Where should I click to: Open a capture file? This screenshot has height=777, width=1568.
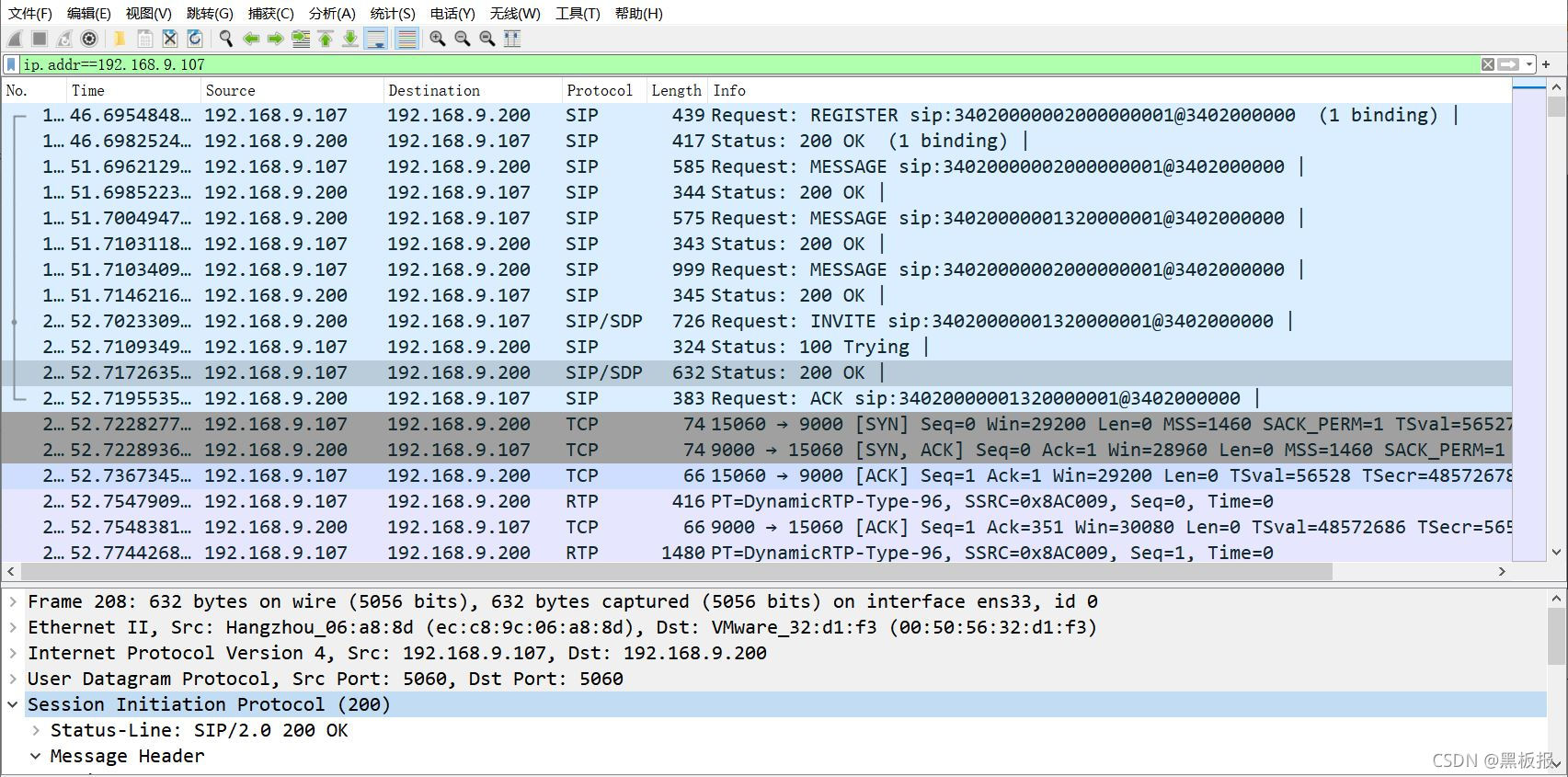(x=120, y=39)
